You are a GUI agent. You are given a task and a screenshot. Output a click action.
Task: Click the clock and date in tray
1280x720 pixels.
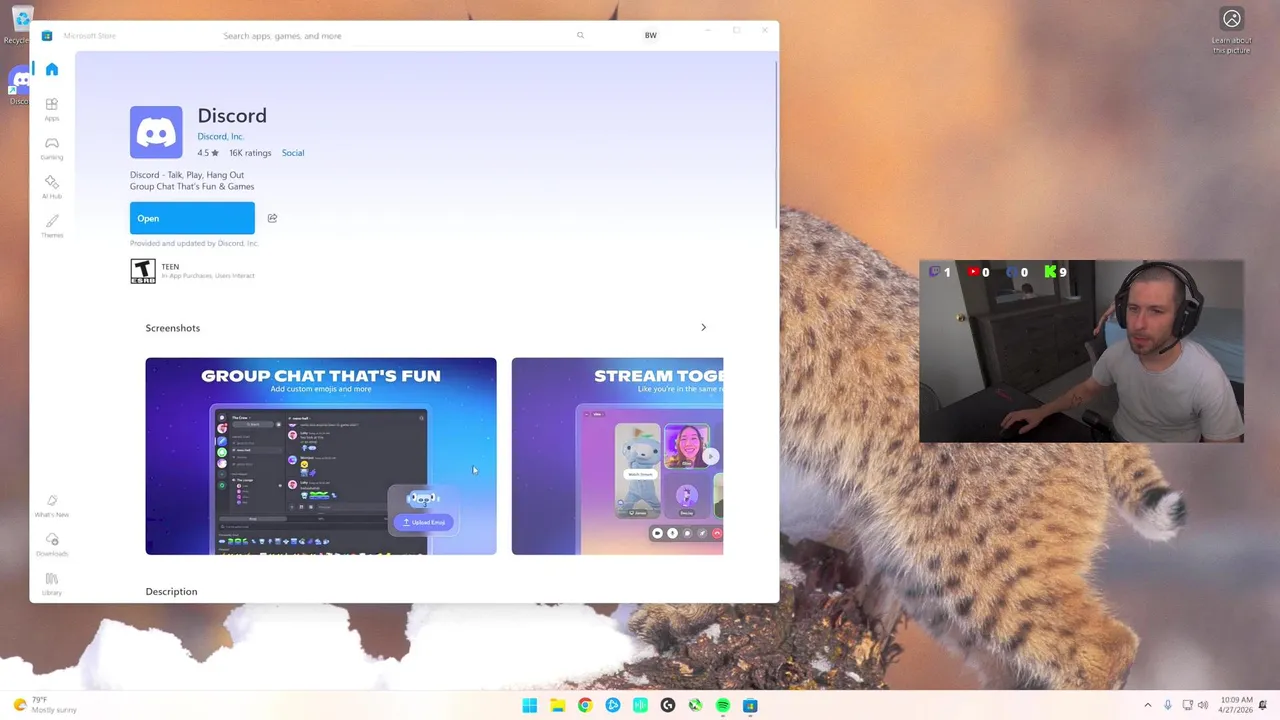[x=1234, y=705]
